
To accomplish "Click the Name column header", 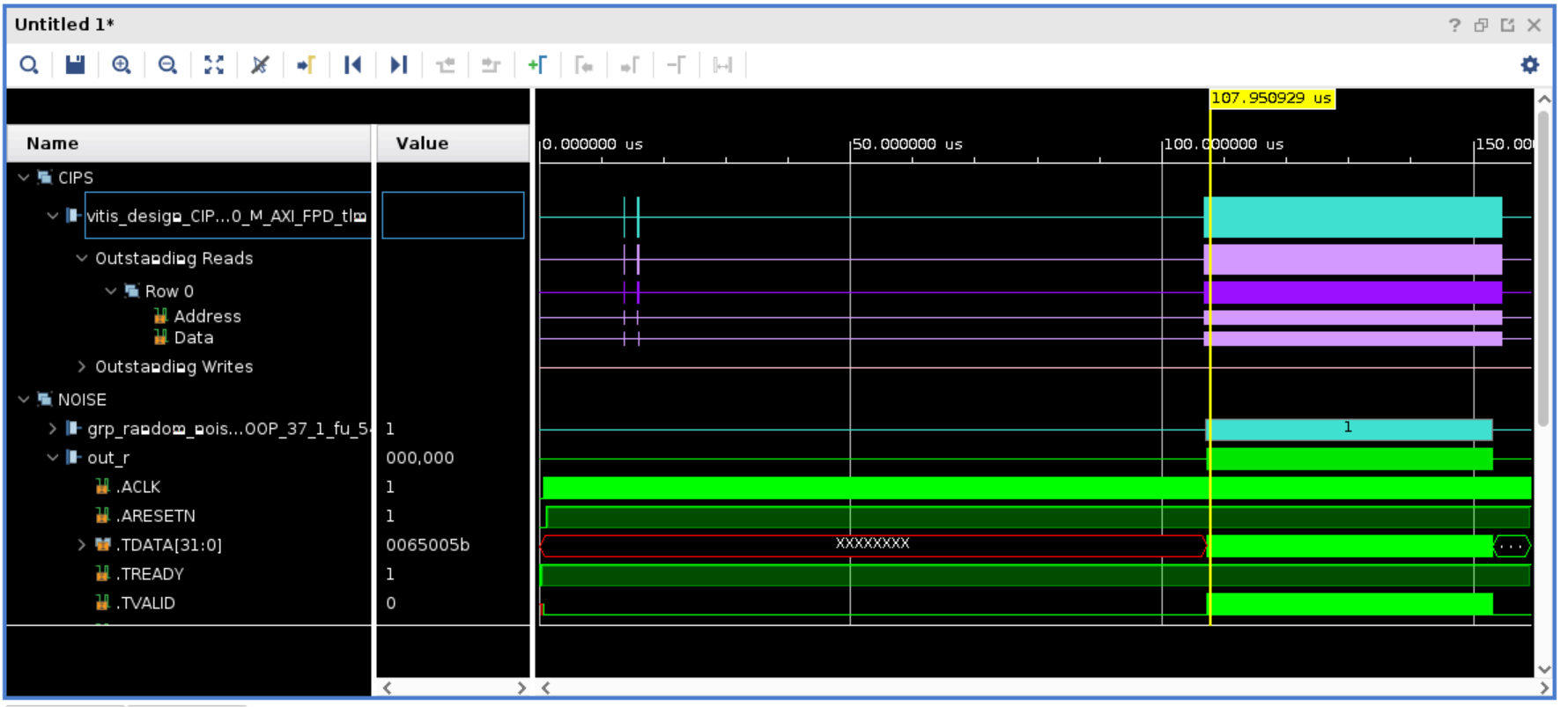I will (x=53, y=144).
